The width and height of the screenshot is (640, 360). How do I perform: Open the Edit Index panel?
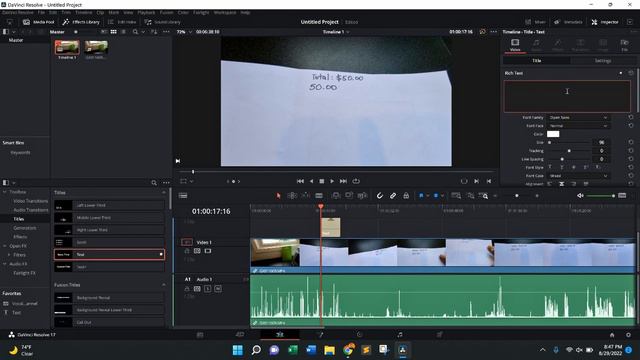pos(122,22)
